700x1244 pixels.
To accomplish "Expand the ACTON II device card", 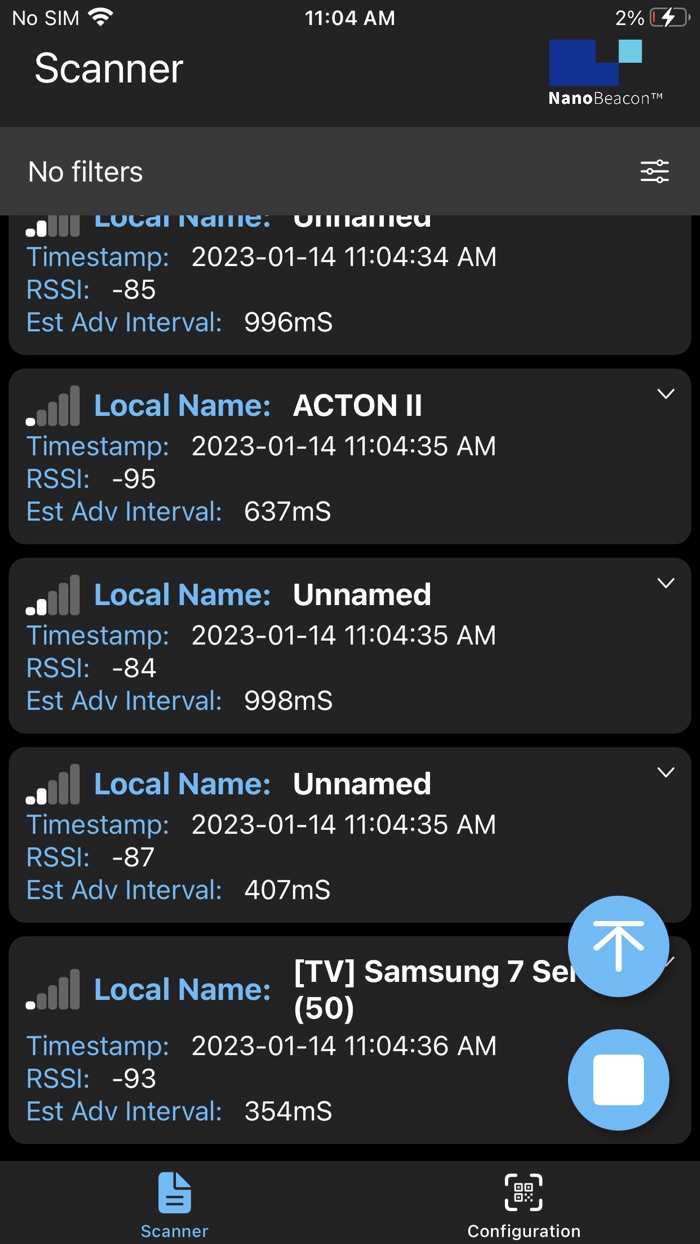I will [665, 394].
